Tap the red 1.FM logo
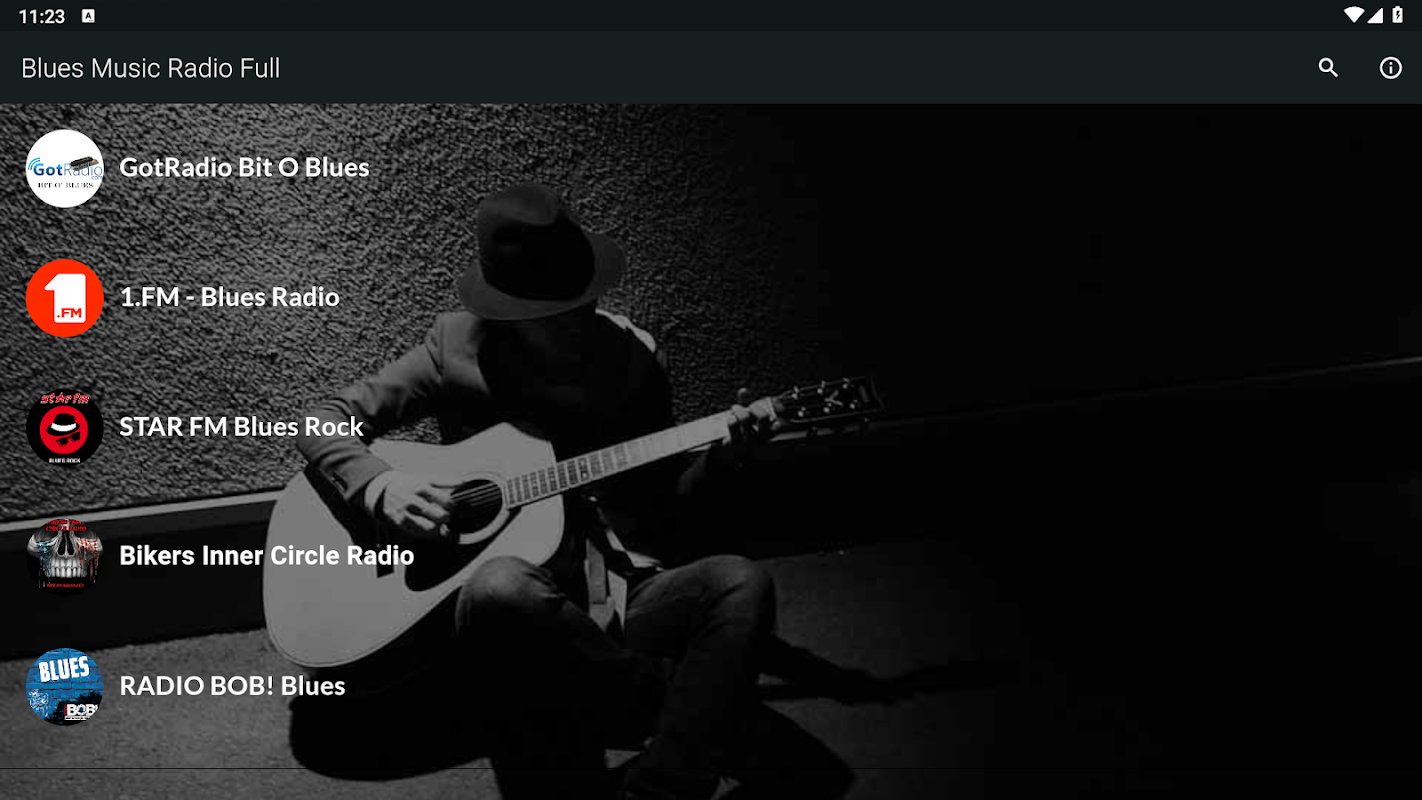Screen dimensions: 1422x800 pyautogui.click(x=65, y=298)
